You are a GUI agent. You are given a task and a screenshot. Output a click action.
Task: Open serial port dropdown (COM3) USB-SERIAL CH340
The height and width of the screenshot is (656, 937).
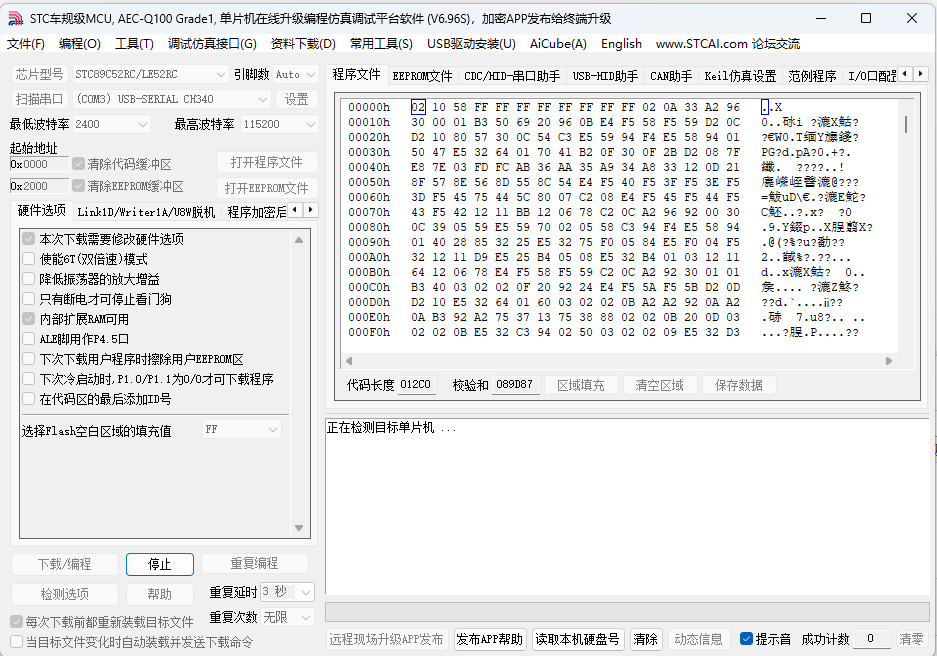pyautogui.click(x=172, y=99)
